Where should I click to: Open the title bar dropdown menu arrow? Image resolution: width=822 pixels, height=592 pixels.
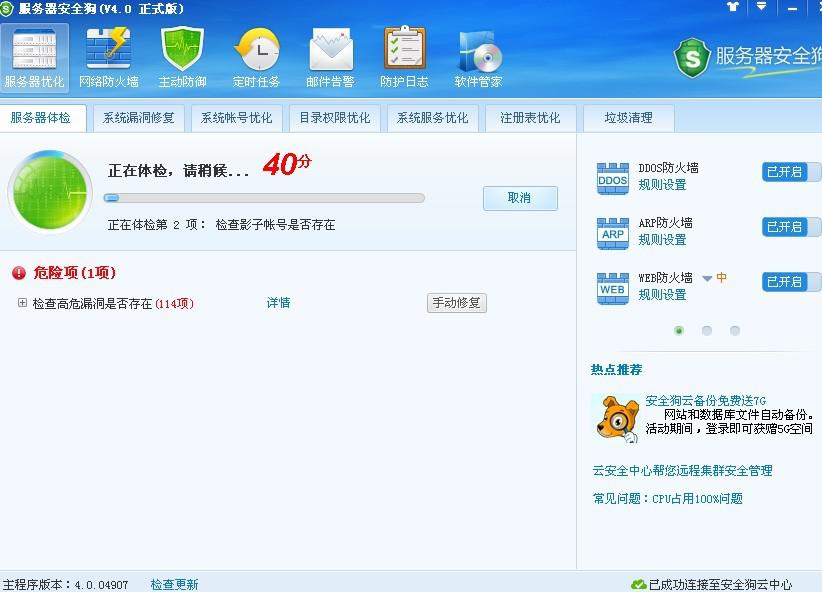click(761, 6)
